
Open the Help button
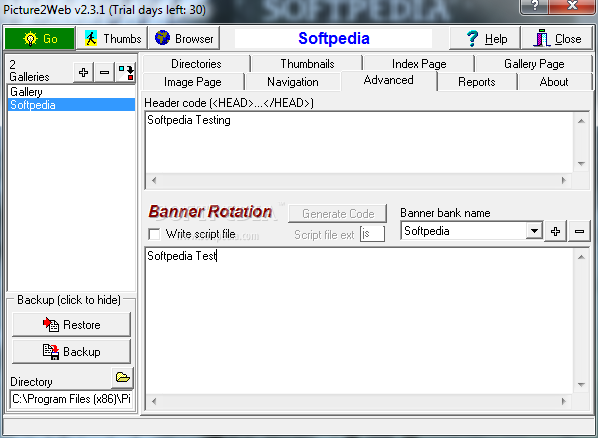[x=485, y=39]
